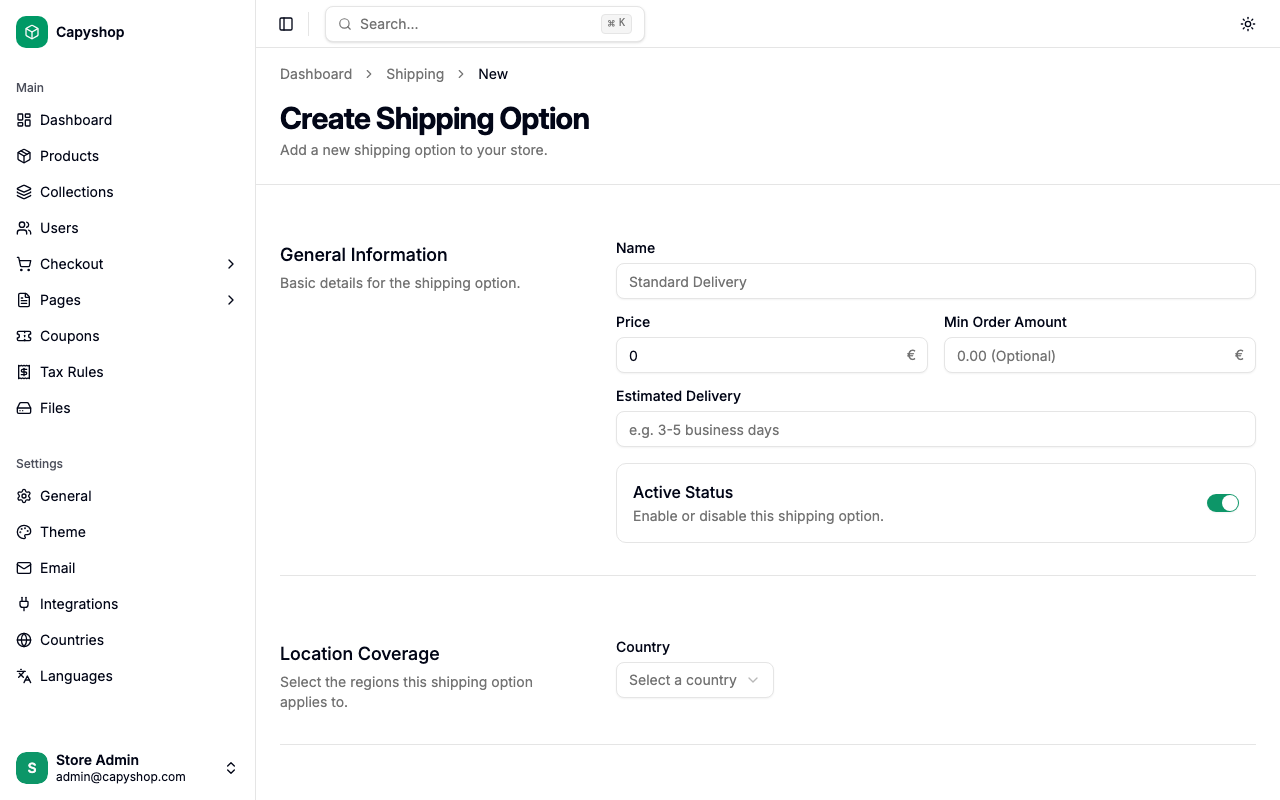Click the Shipping breadcrumb link
1280x800 pixels.
pyautogui.click(x=415, y=74)
